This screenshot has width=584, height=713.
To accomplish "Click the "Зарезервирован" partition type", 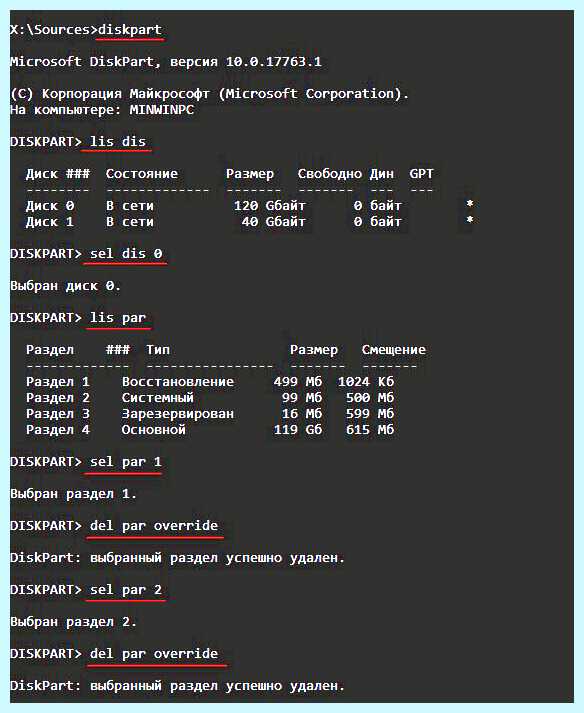I will coord(178,413).
